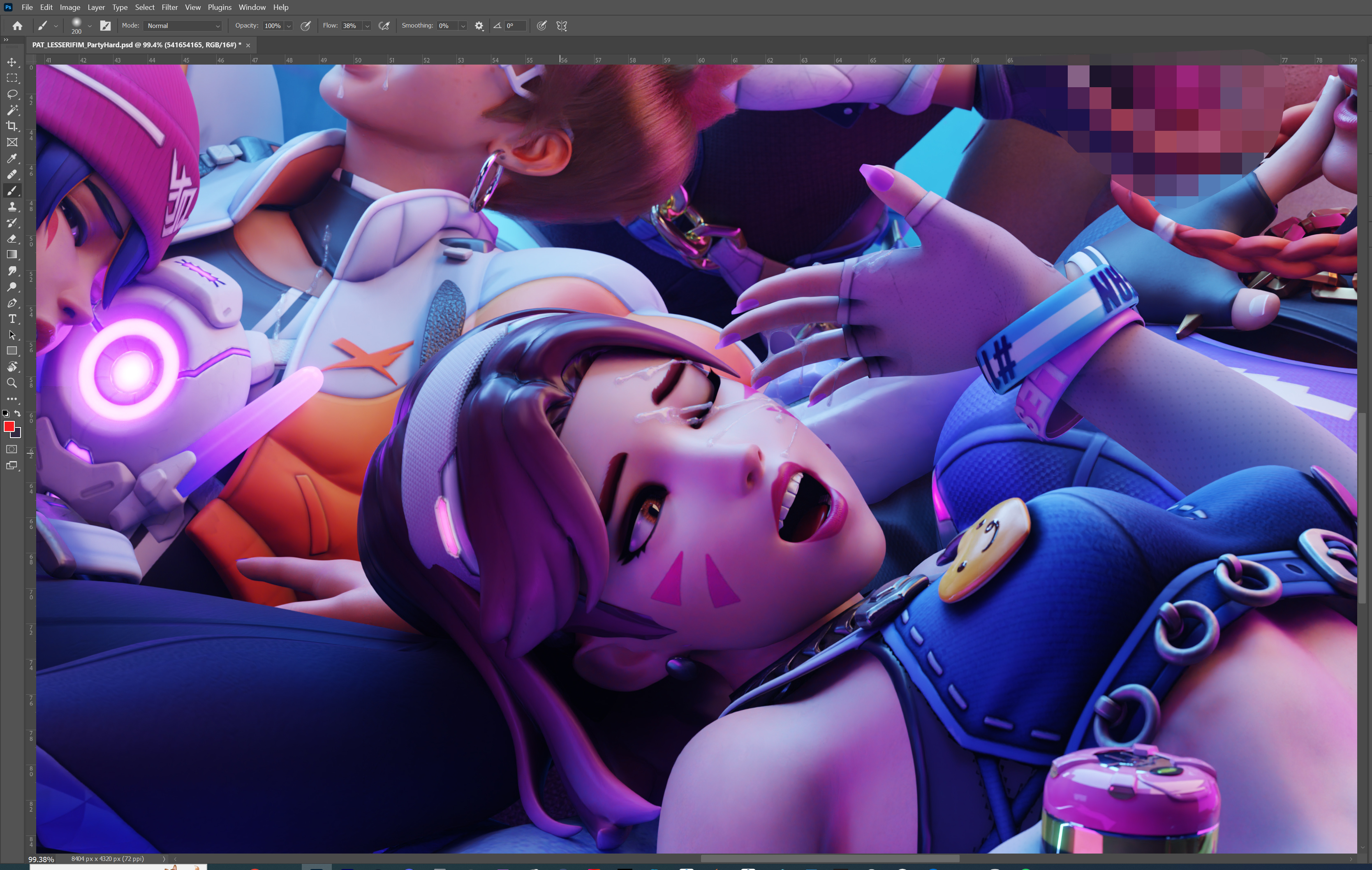The image size is (1372, 870).
Task: Open the Brush Preset picker showing 200
Action: click(x=80, y=26)
